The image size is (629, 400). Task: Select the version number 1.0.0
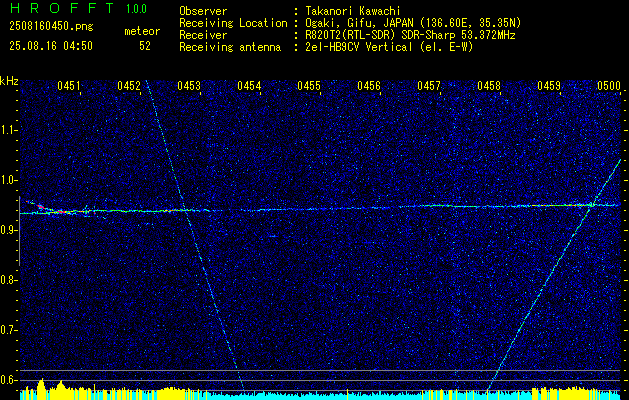click(136, 9)
